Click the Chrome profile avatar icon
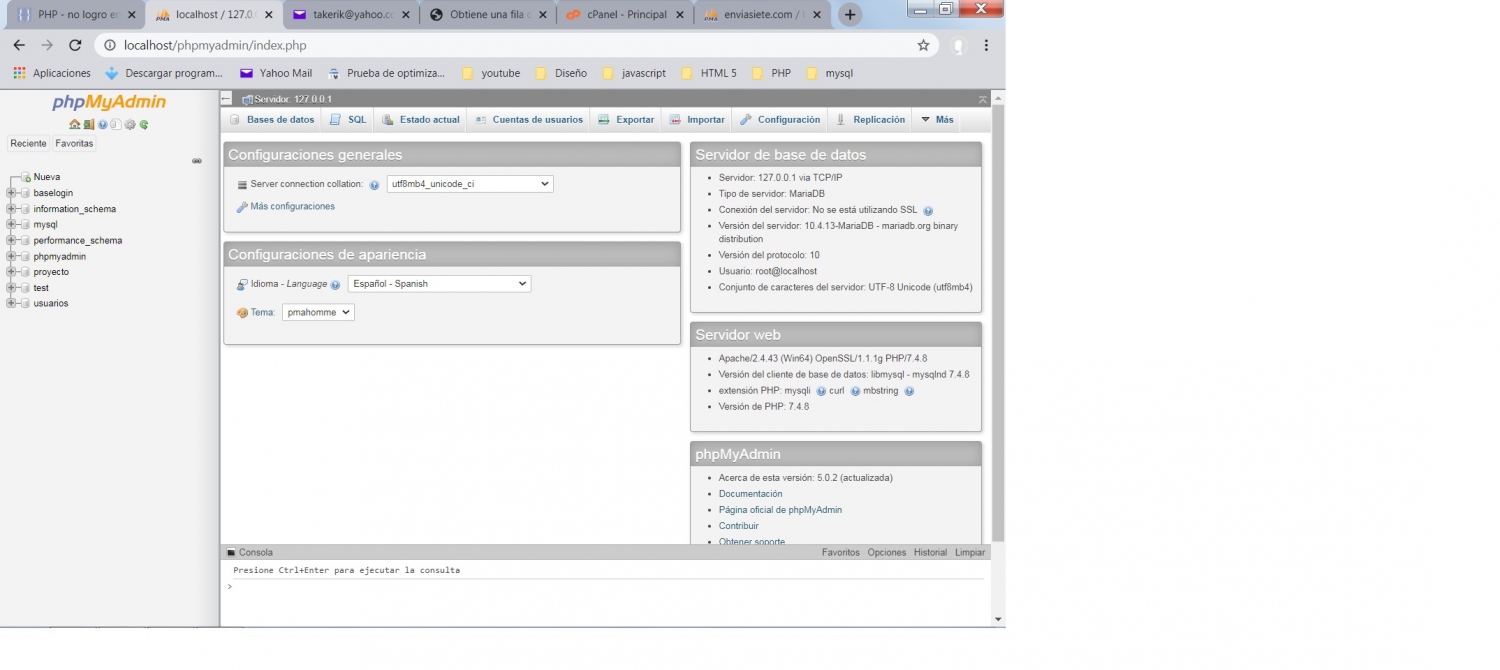 click(958, 45)
